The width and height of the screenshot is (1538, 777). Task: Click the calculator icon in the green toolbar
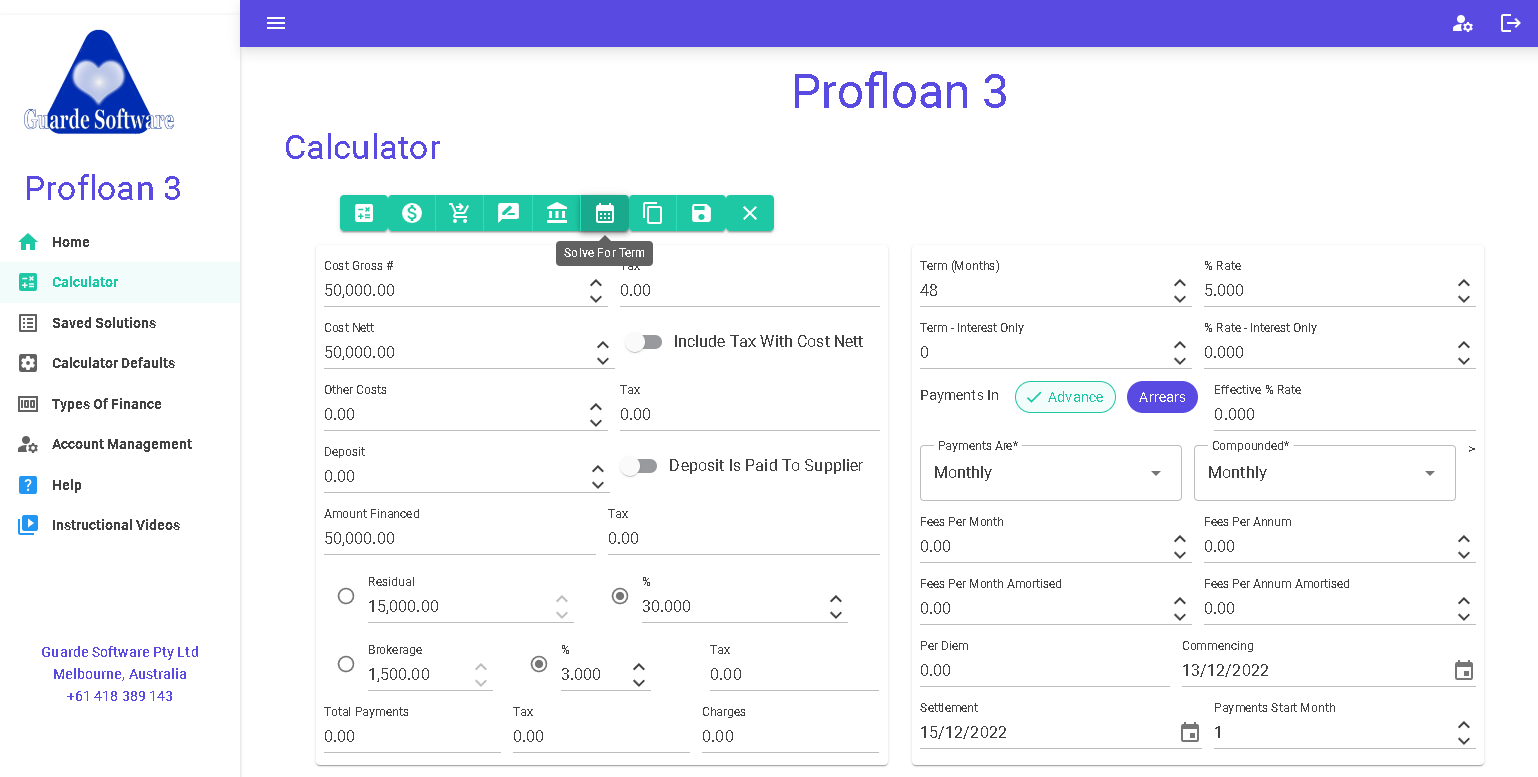click(364, 213)
